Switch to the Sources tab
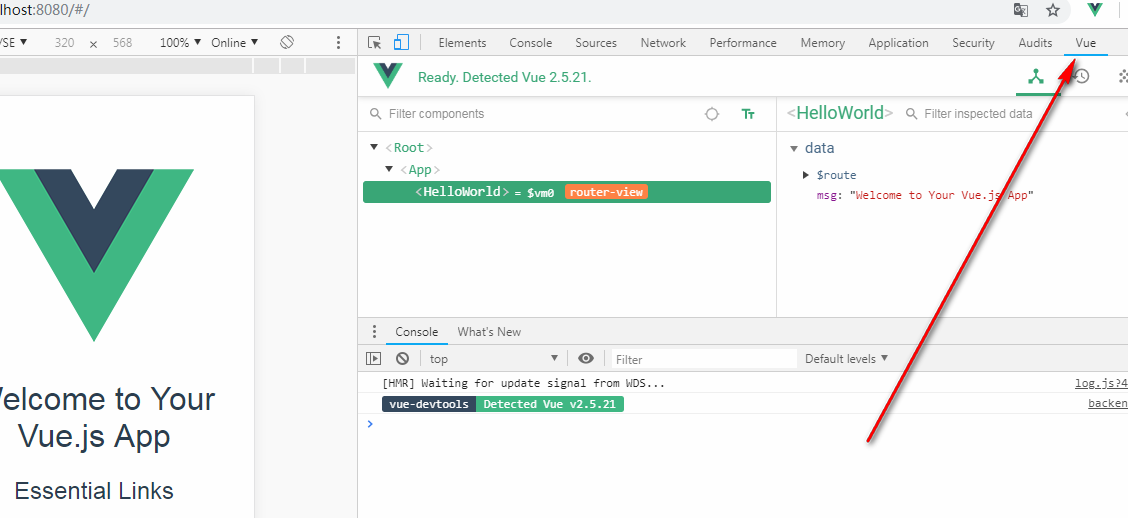 [x=596, y=43]
